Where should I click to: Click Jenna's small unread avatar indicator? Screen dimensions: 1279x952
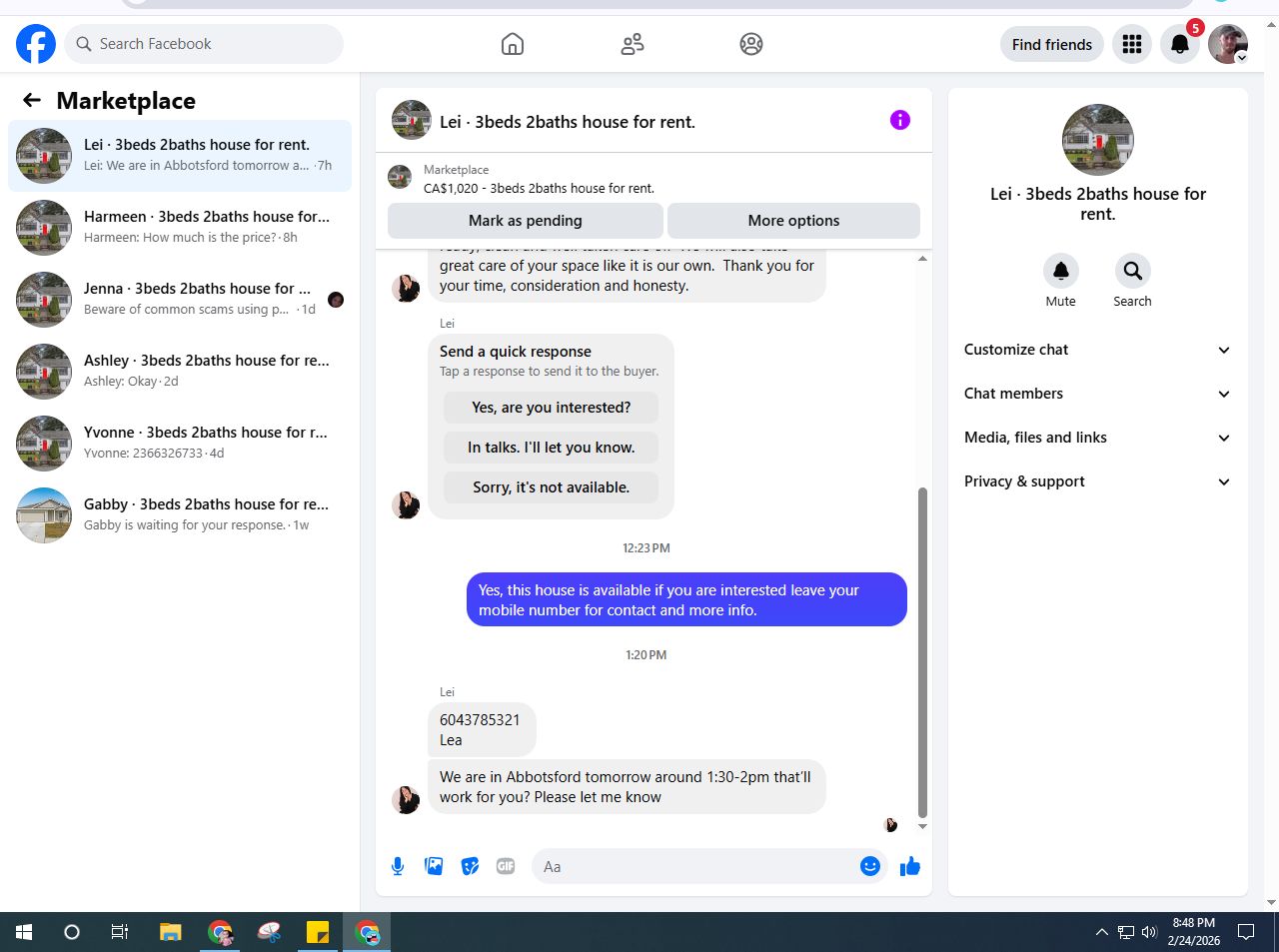point(336,300)
